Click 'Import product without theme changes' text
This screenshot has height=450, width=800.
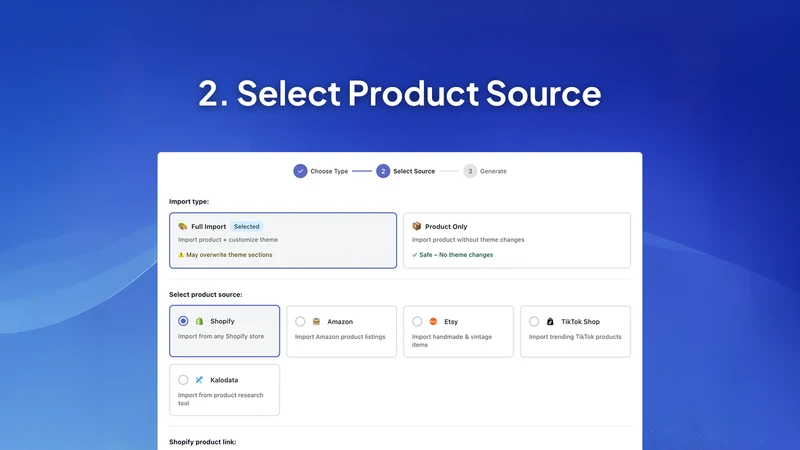[x=468, y=240]
